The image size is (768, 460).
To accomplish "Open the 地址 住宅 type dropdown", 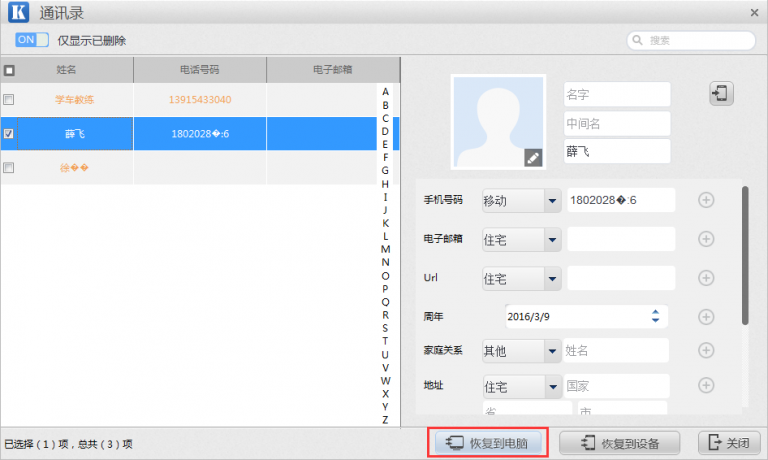I will (x=522, y=387).
